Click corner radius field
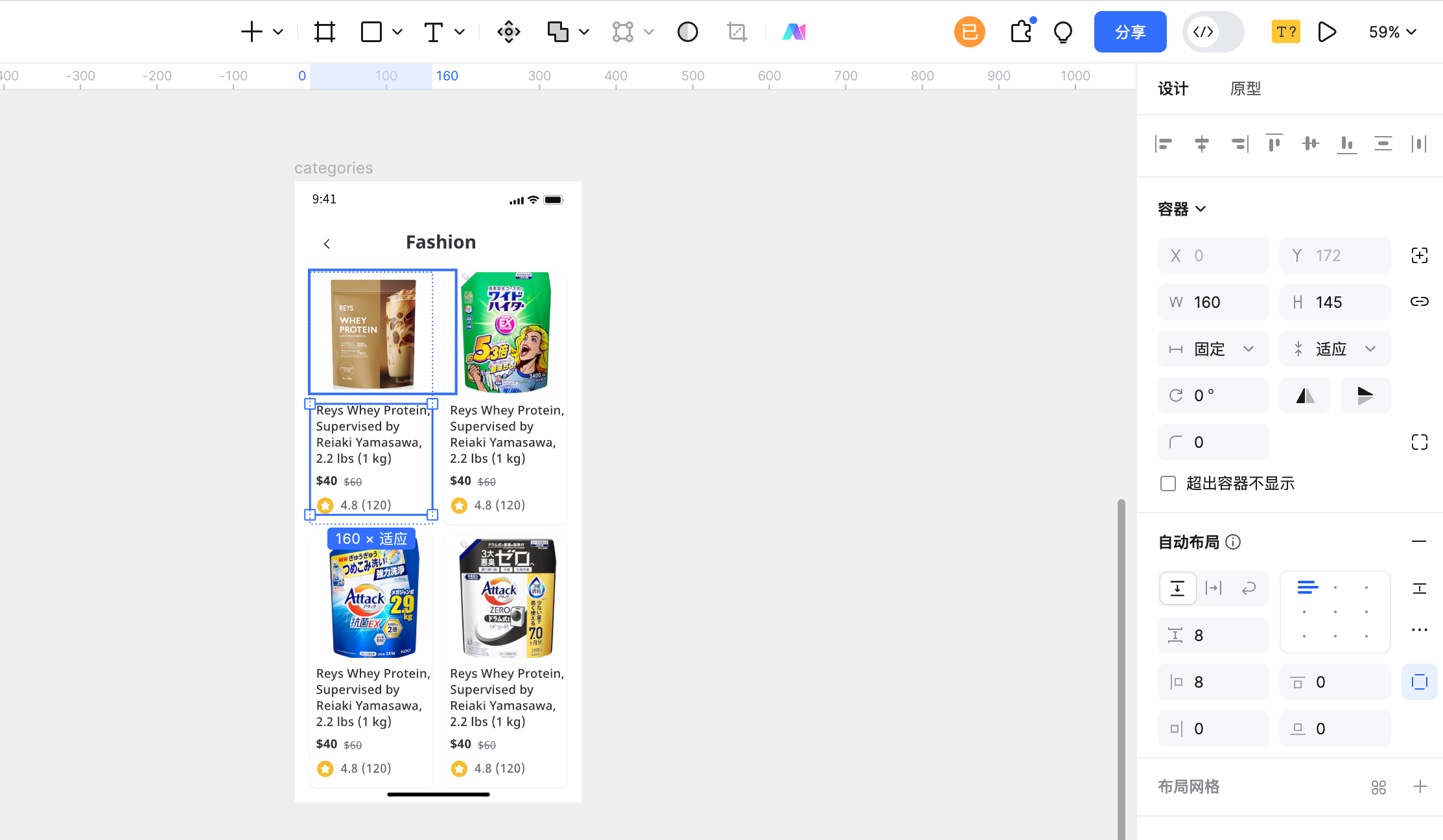Viewport: 1443px width, 840px height. click(x=1214, y=442)
